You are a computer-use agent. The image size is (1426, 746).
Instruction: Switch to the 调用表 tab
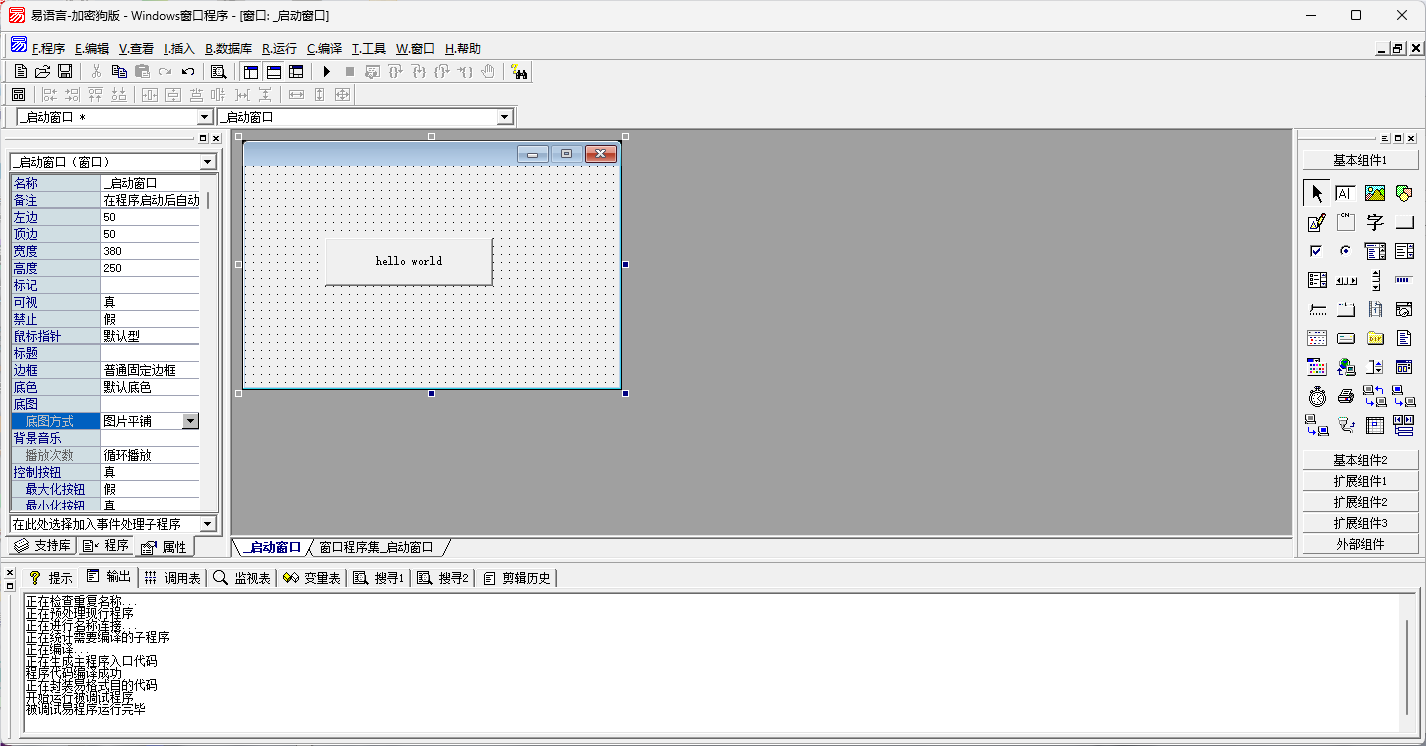[x=171, y=577]
